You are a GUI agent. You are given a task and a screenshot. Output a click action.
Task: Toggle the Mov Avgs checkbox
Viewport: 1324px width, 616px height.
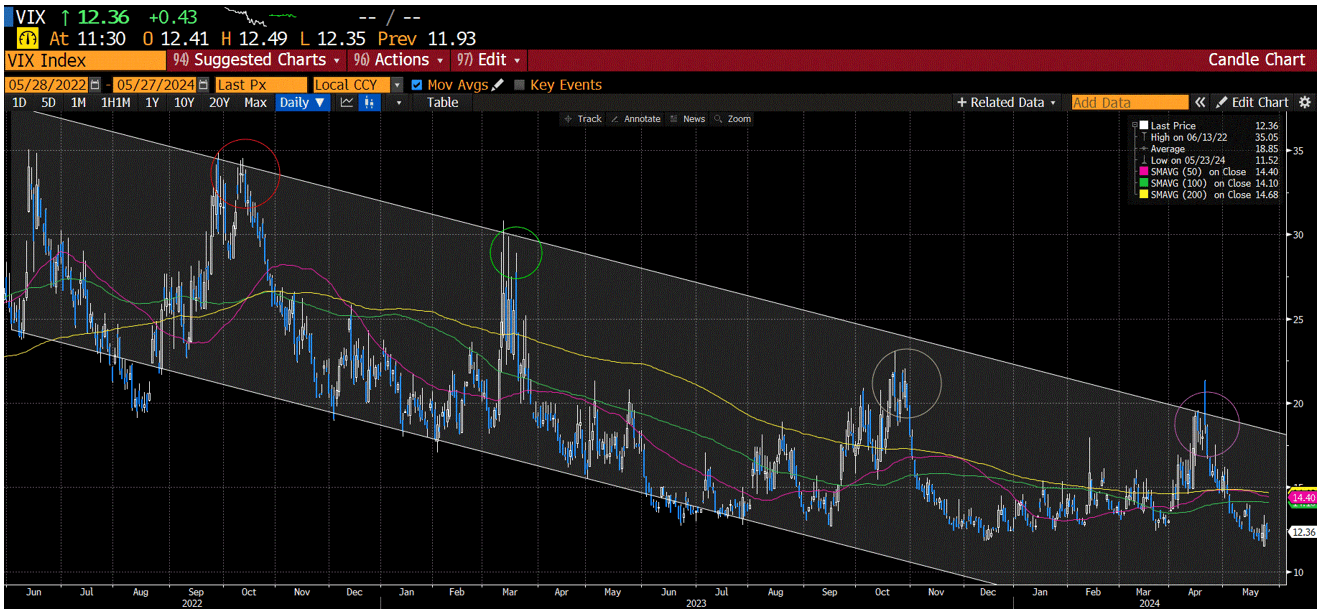[418, 84]
